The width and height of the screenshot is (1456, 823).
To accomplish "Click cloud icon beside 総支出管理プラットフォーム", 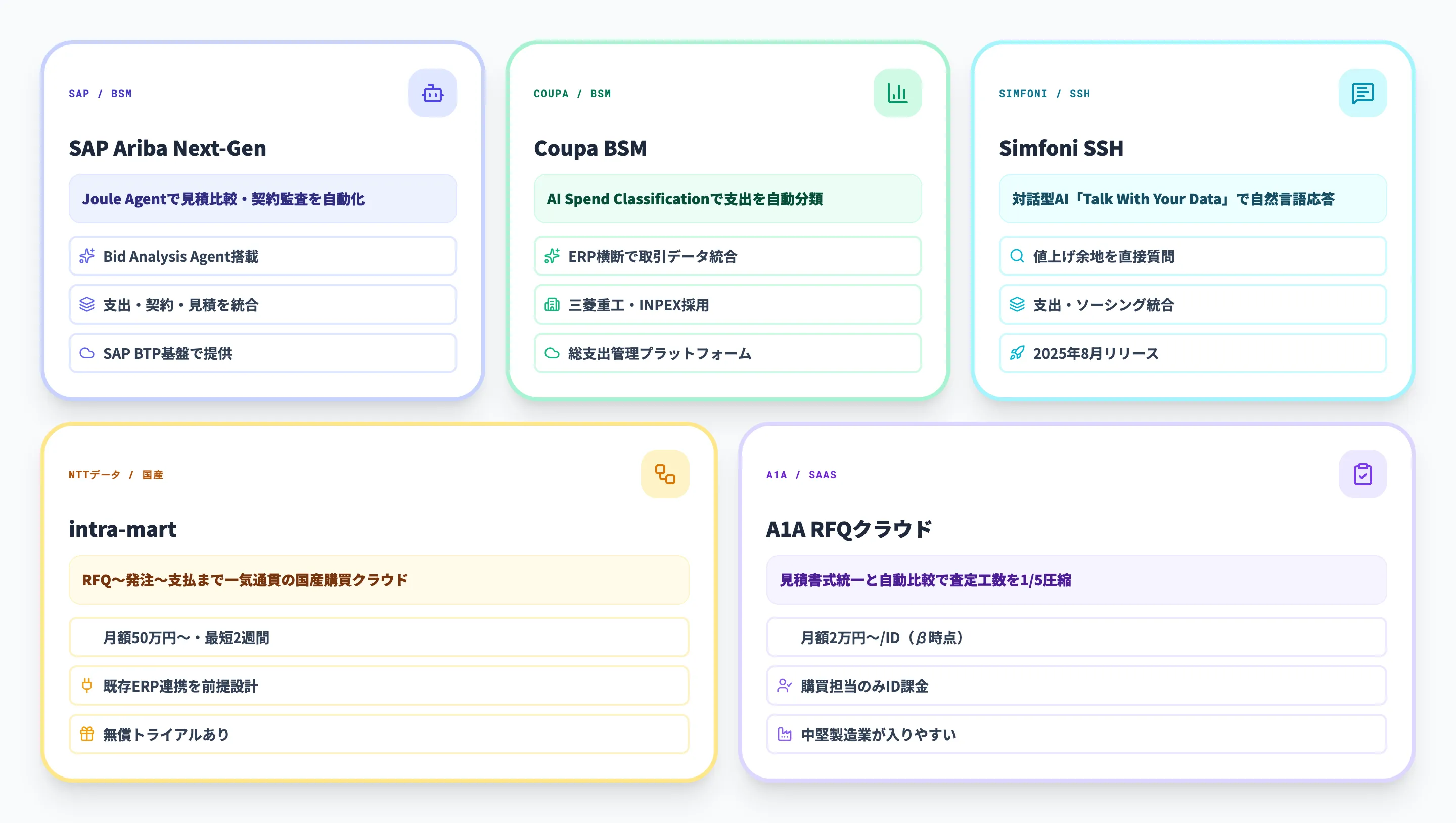I will (x=552, y=353).
